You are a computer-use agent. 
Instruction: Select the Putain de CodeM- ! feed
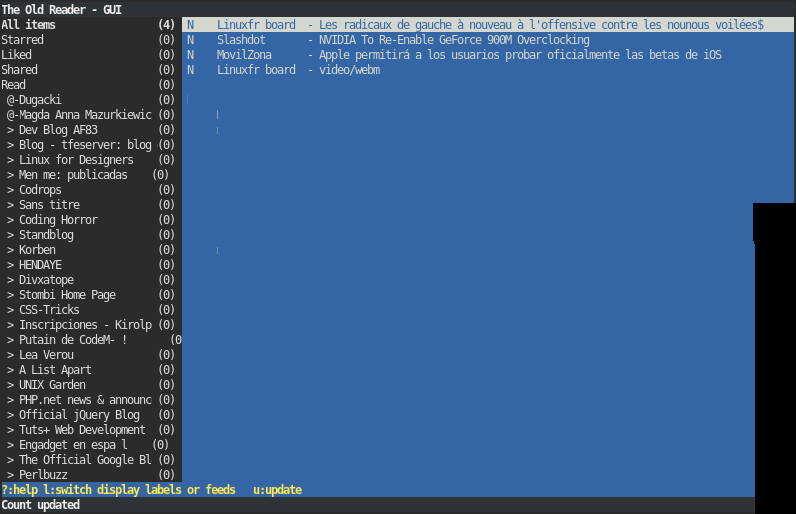(x=90, y=339)
